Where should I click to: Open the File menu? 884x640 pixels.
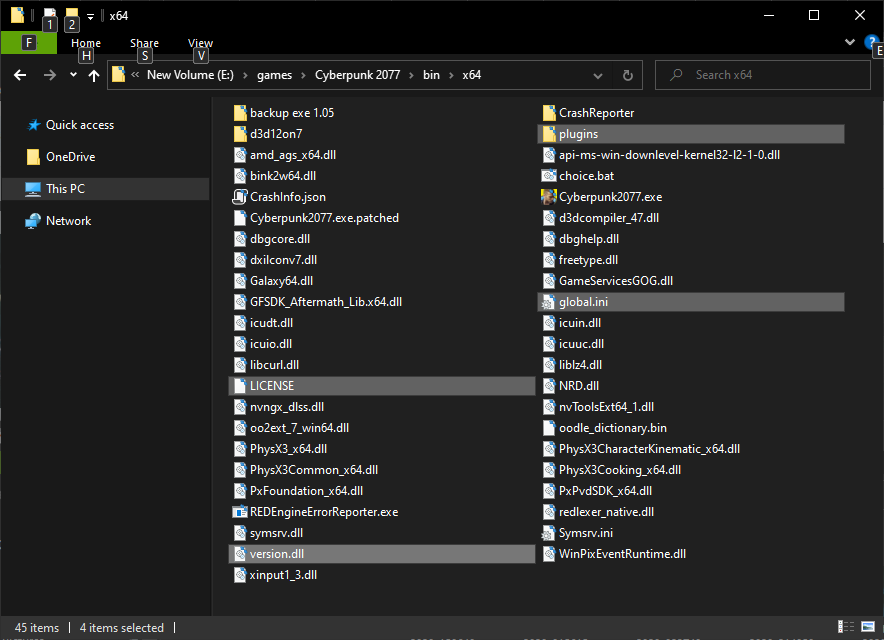tap(29, 43)
